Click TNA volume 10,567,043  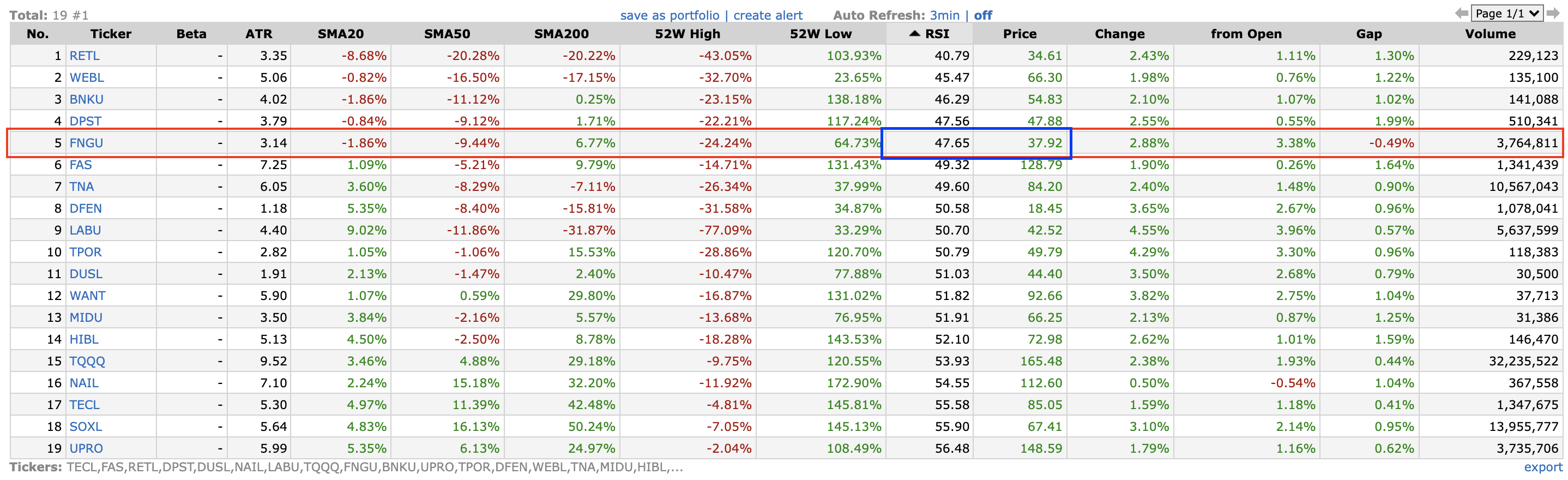(x=1523, y=187)
